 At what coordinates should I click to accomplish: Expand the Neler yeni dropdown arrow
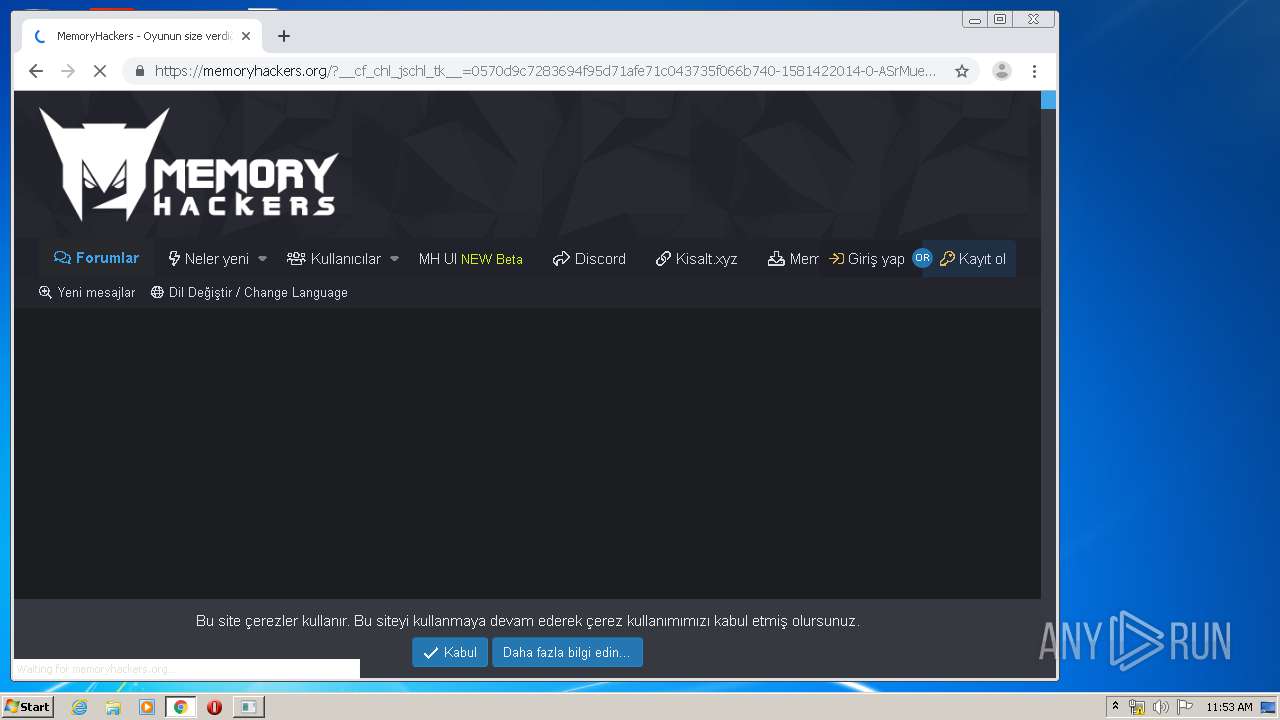(x=262, y=258)
